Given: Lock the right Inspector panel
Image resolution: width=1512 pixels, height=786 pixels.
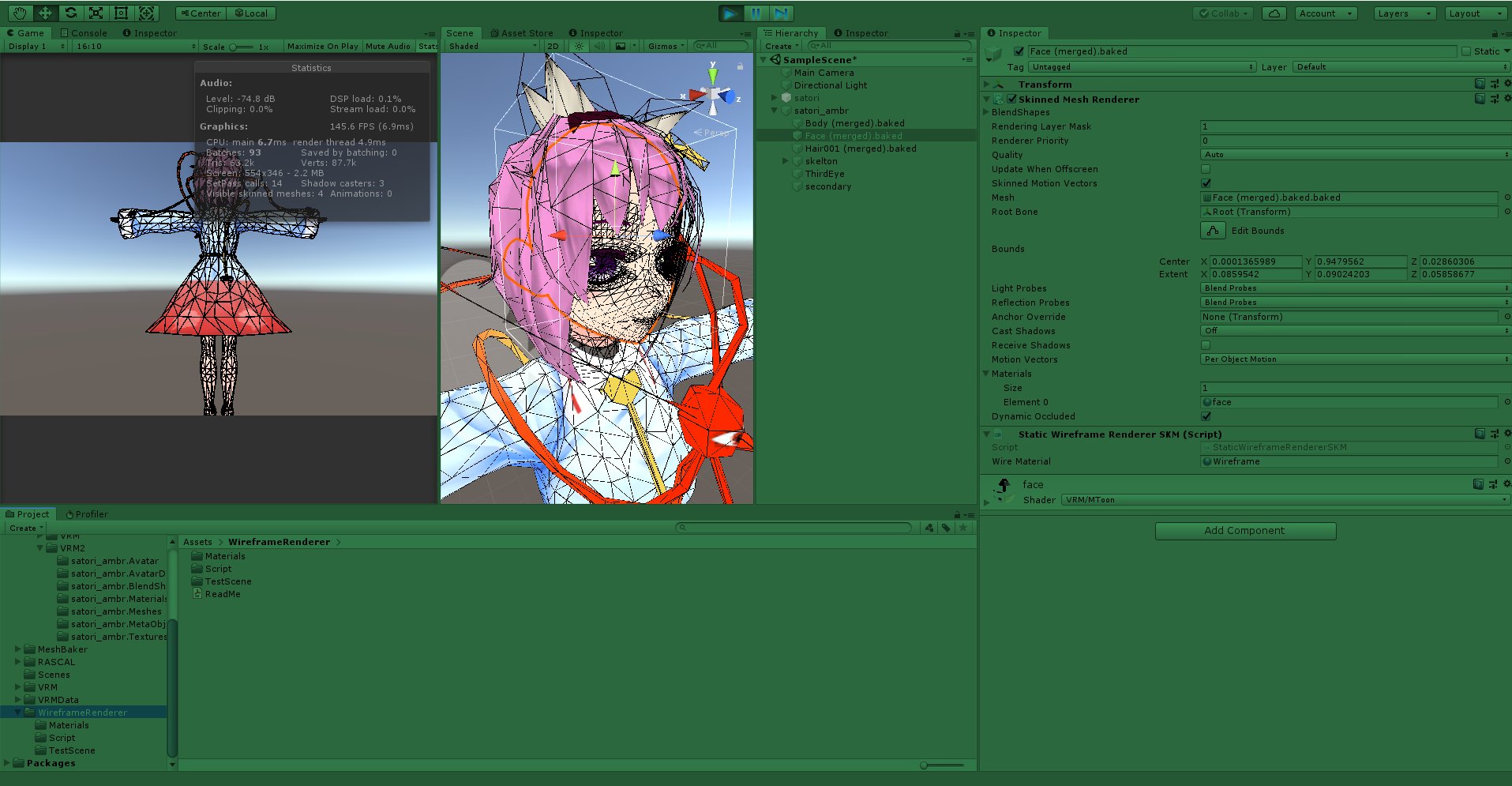Looking at the screenshot, I should (1495, 33).
